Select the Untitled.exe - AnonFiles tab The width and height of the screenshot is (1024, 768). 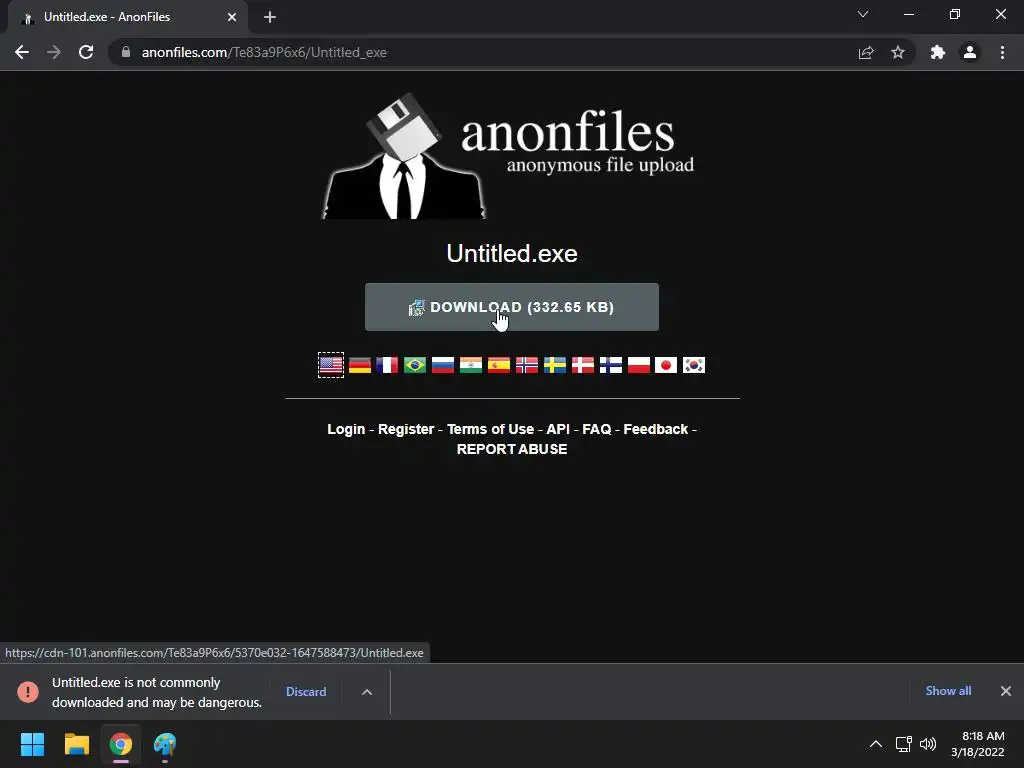128,17
